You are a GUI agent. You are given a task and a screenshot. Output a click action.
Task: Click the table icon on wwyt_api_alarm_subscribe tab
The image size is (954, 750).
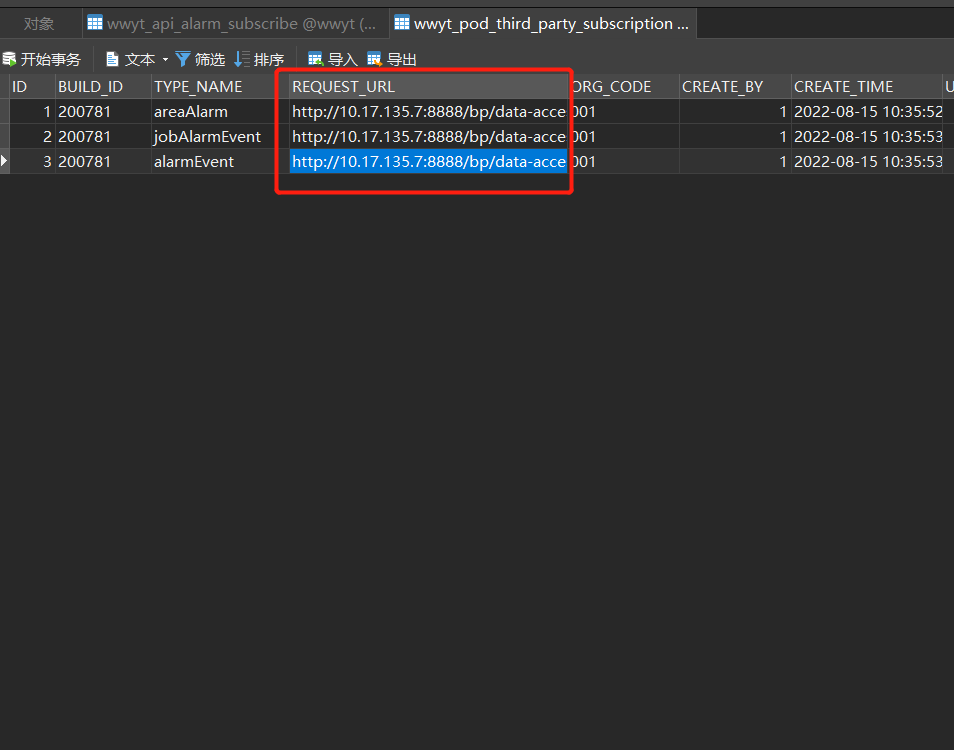[95, 23]
